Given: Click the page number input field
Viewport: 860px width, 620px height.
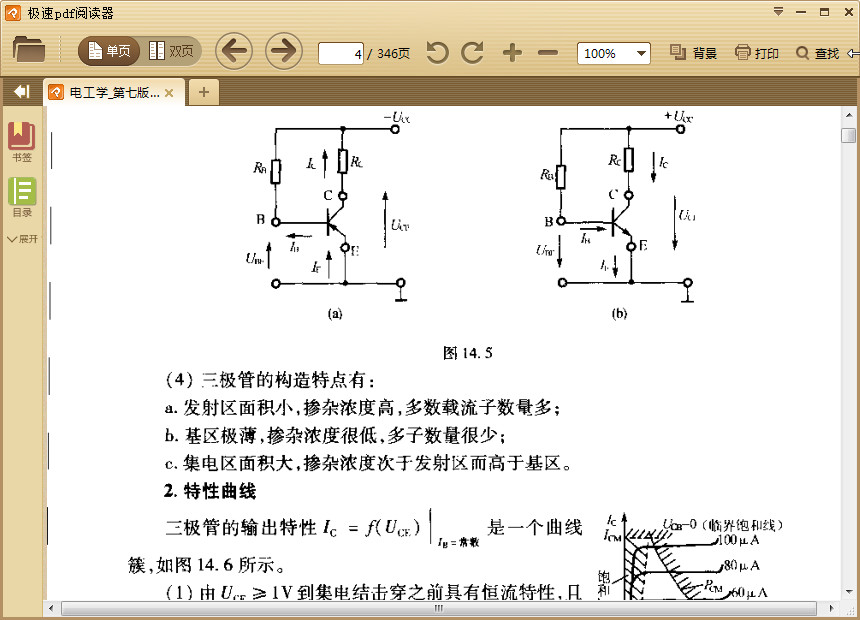Looking at the screenshot, I should pyautogui.click(x=341, y=53).
